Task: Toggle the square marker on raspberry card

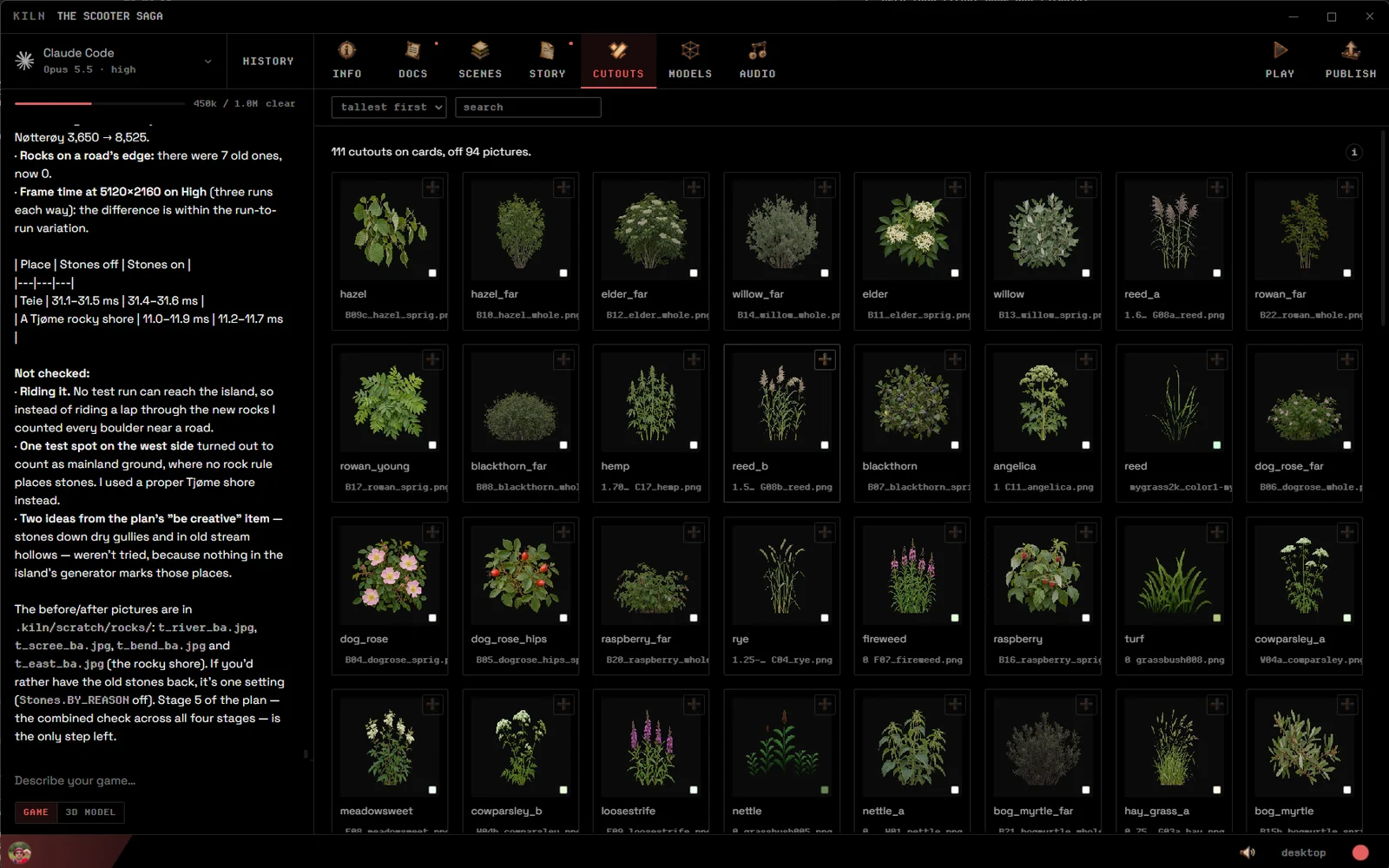Action: (1086, 618)
